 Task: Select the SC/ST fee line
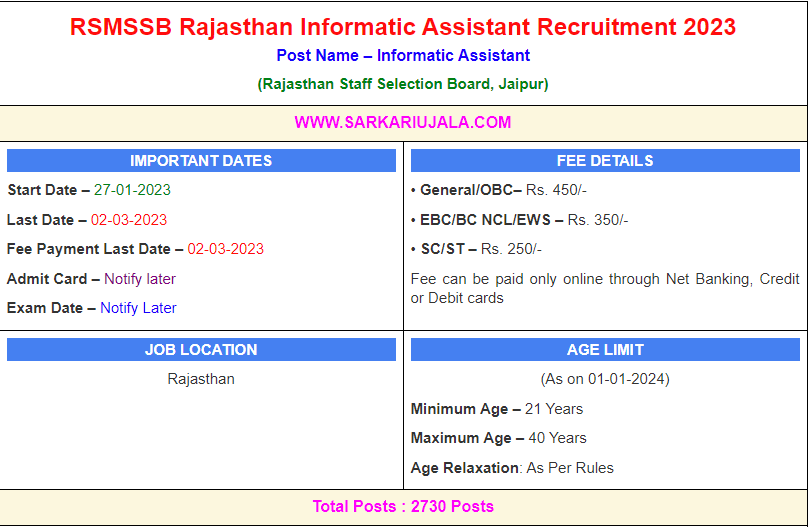tap(476, 249)
